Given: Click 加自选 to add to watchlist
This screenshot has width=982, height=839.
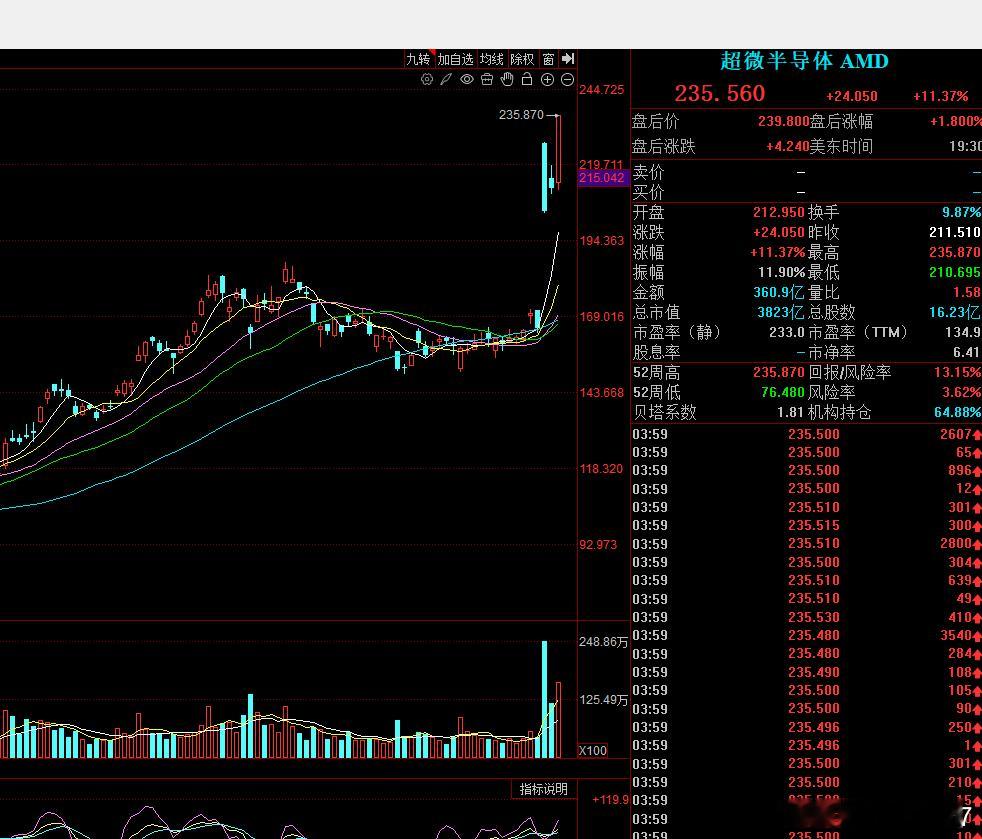Looking at the screenshot, I should point(455,59).
